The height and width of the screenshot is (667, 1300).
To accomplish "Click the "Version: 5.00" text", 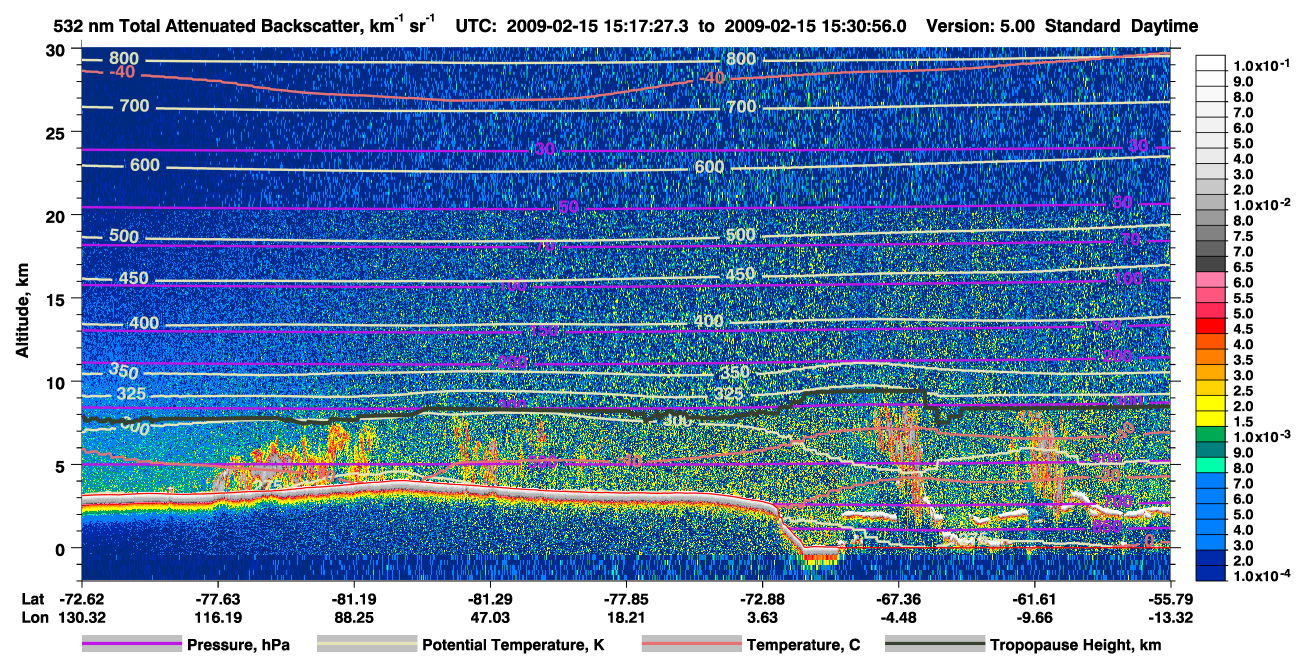I will 981,26.
